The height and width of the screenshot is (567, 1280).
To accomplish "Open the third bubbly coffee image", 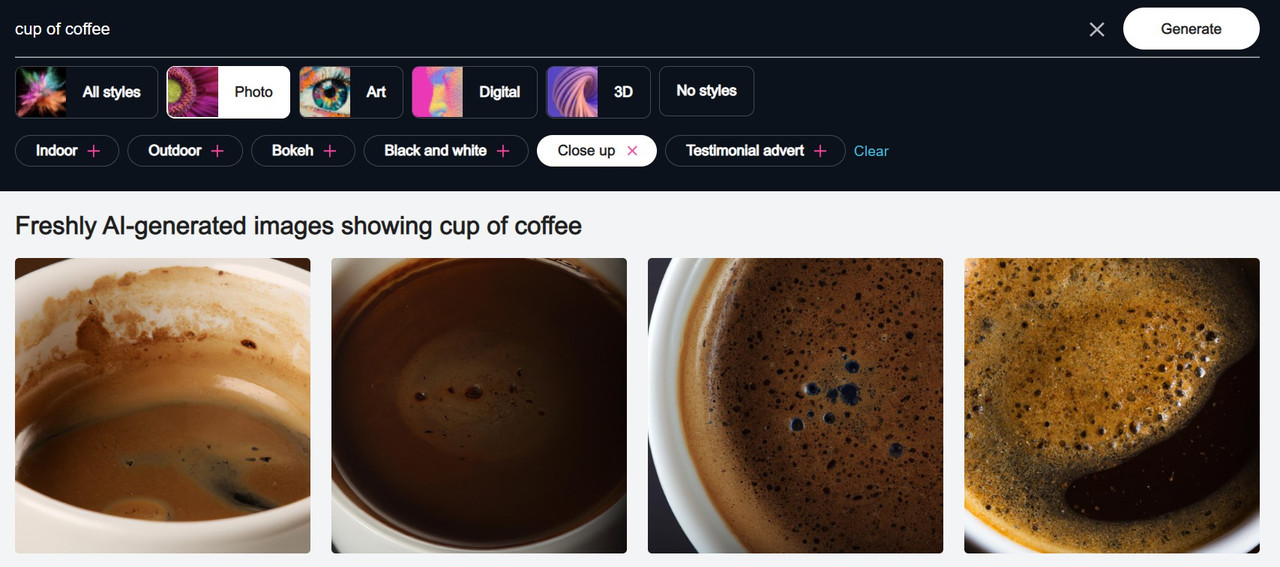I will pyautogui.click(x=796, y=405).
